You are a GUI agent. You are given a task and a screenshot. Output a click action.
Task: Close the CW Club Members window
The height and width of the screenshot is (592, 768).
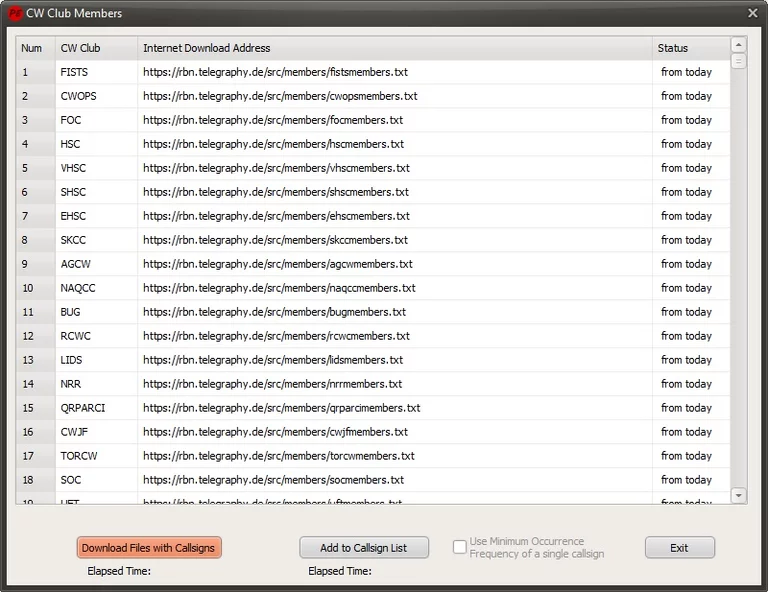click(x=752, y=13)
